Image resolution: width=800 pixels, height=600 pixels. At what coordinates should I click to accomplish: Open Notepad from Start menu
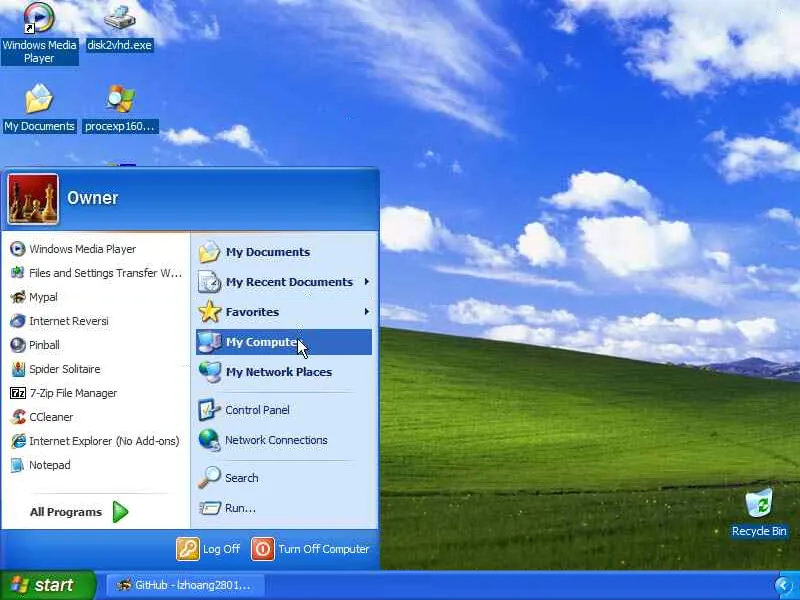coord(95,465)
